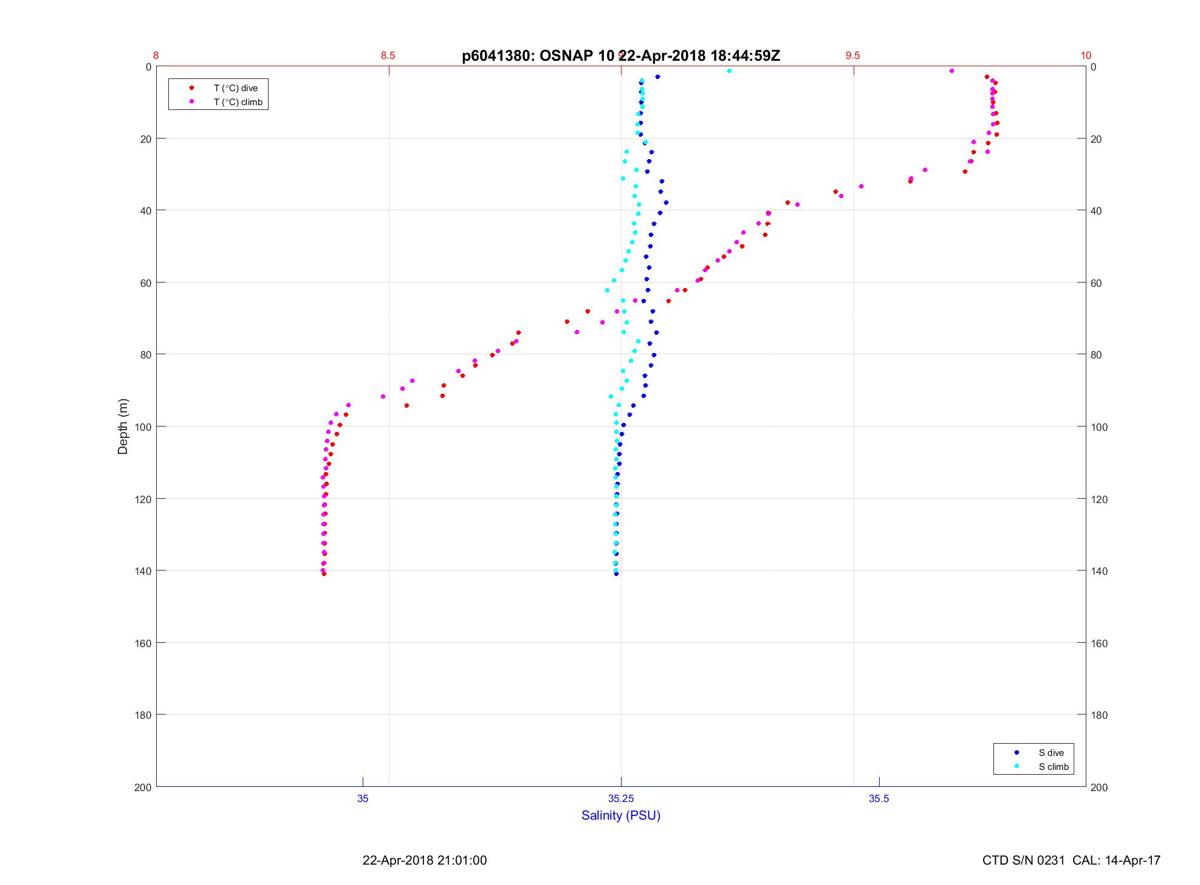Click right axis depth tick 140
Image resolution: width=1200 pixels, height=885 pixels.
pyautogui.click(x=1100, y=571)
